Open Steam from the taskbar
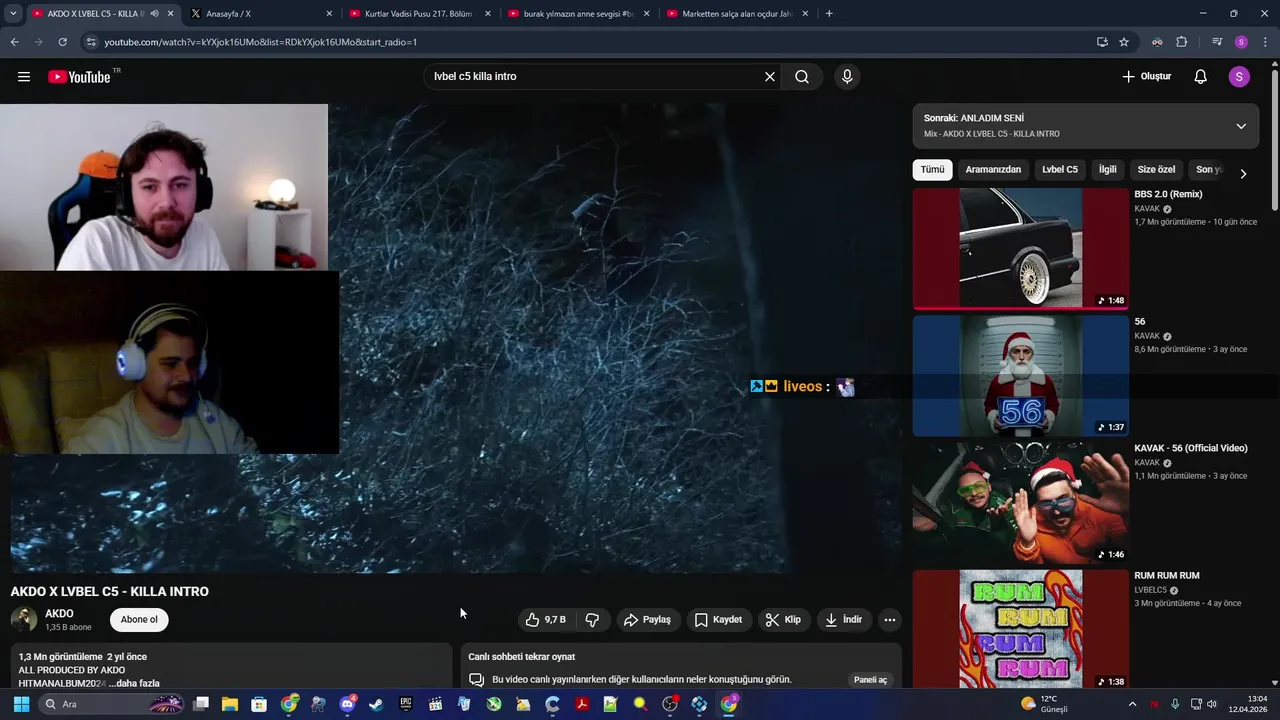The image size is (1280, 720). pyautogui.click(x=376, y=704)
